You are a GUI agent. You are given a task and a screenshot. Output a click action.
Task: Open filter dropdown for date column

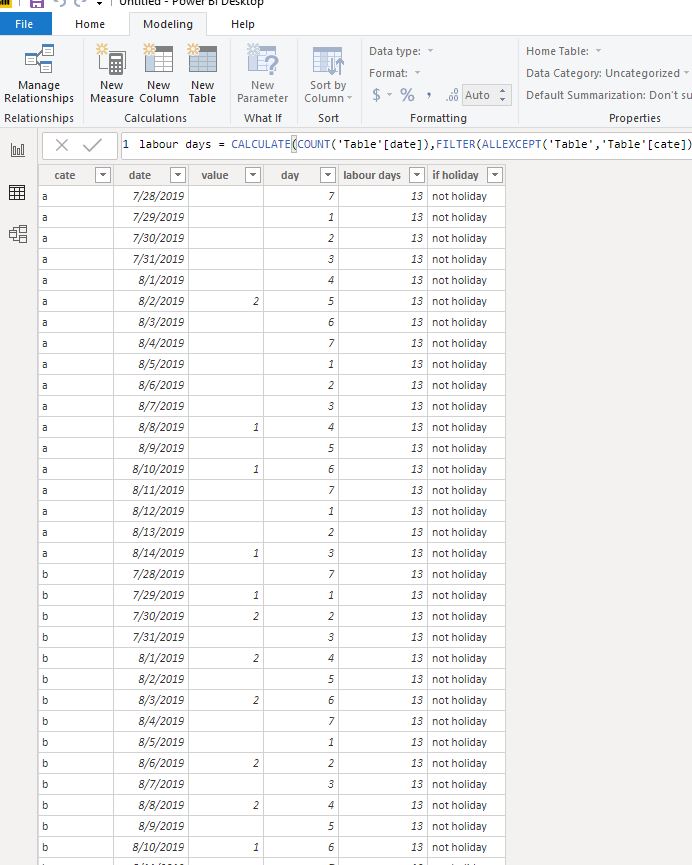(x=178, y=175)
